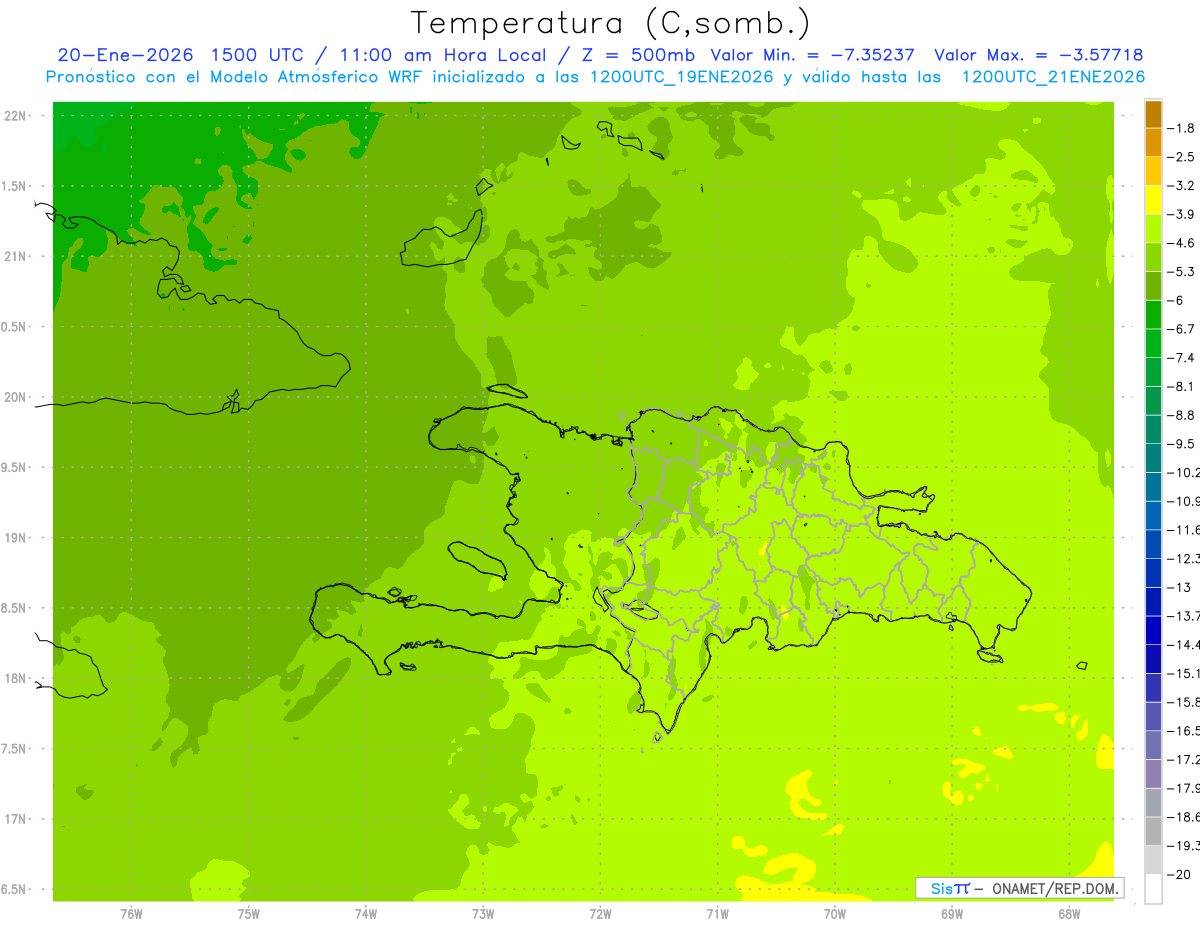
Task: Click the 75W longitude axis label
Action: pyautogui.click(x=248, y=913)
